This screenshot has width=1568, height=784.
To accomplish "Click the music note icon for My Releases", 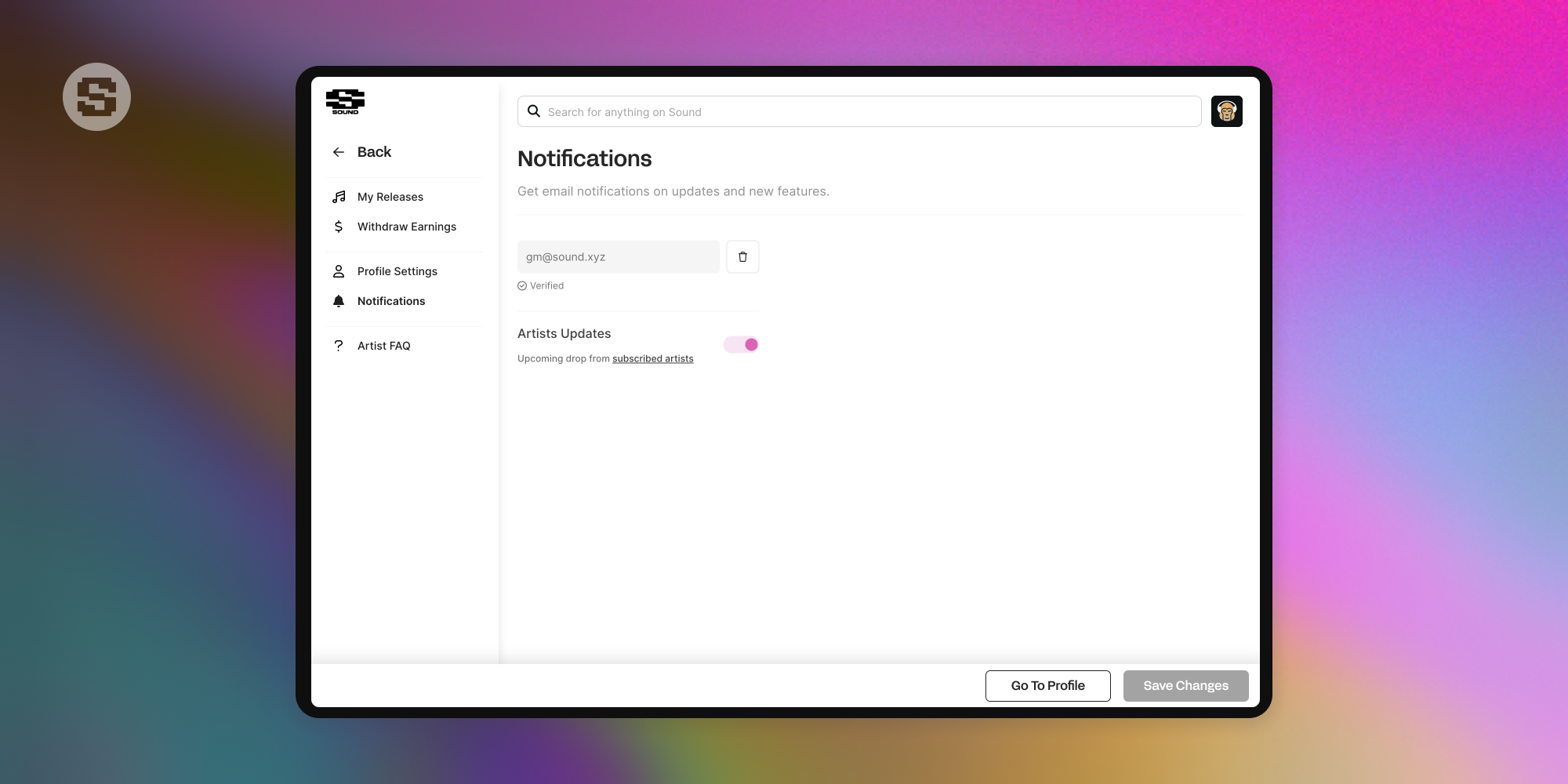I will click(x=339, y=197).
